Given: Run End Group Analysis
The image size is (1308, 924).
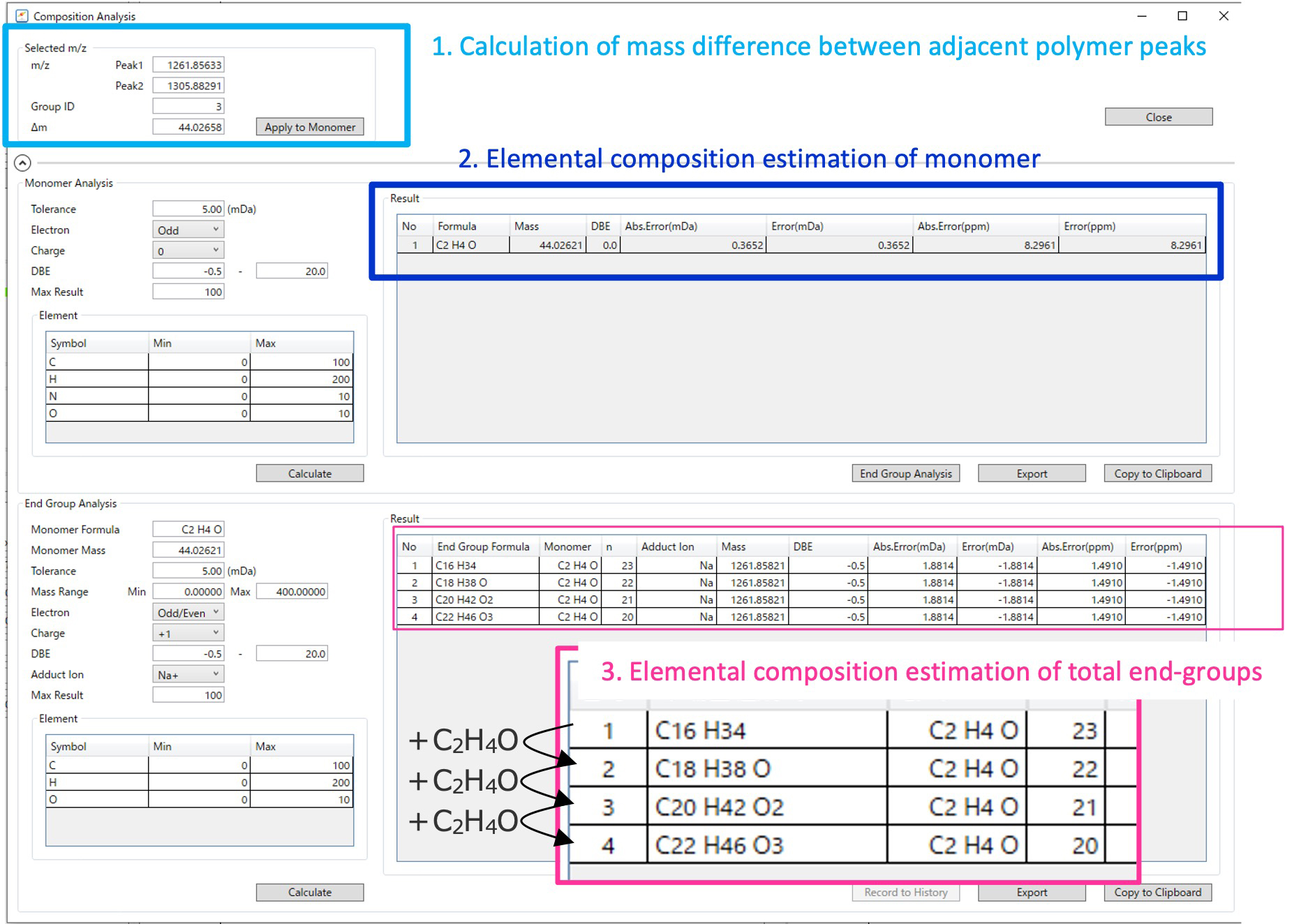Looking at the screenshot, I should click(x=905, y=473).
